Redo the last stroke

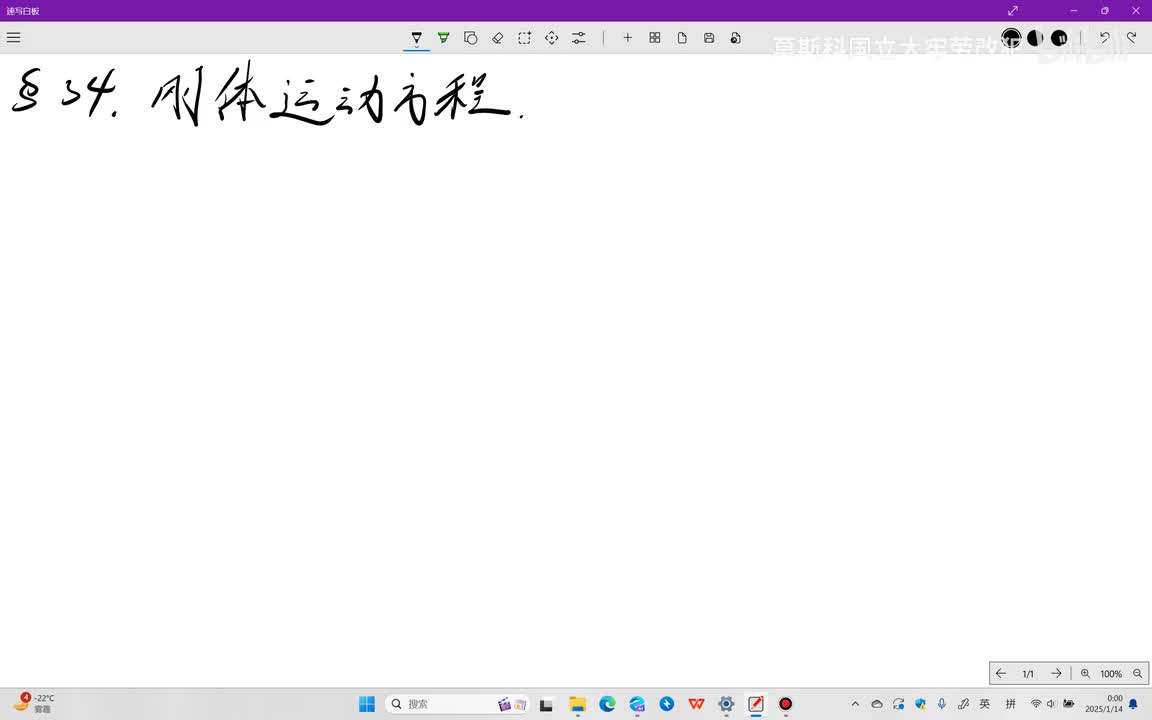[x=1131, y=37]
